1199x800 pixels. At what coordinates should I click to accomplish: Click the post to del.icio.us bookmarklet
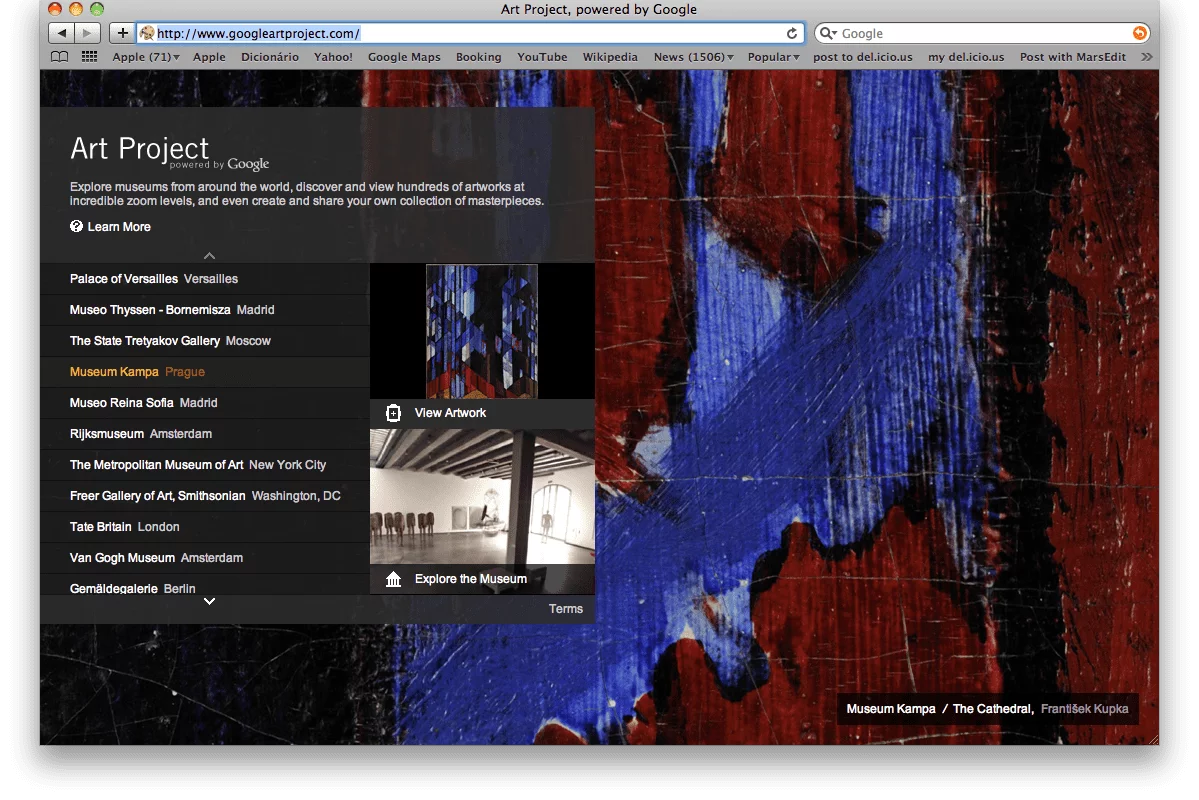863,57
